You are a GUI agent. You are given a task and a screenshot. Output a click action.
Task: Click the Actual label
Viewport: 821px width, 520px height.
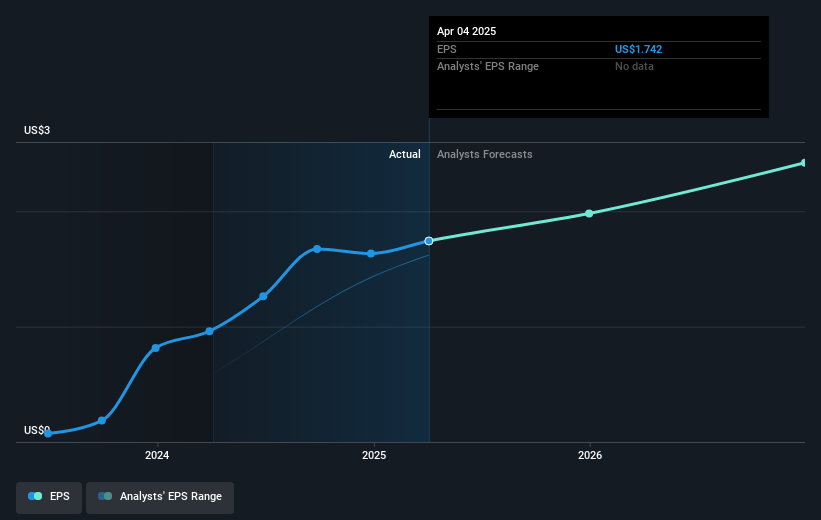405,154
